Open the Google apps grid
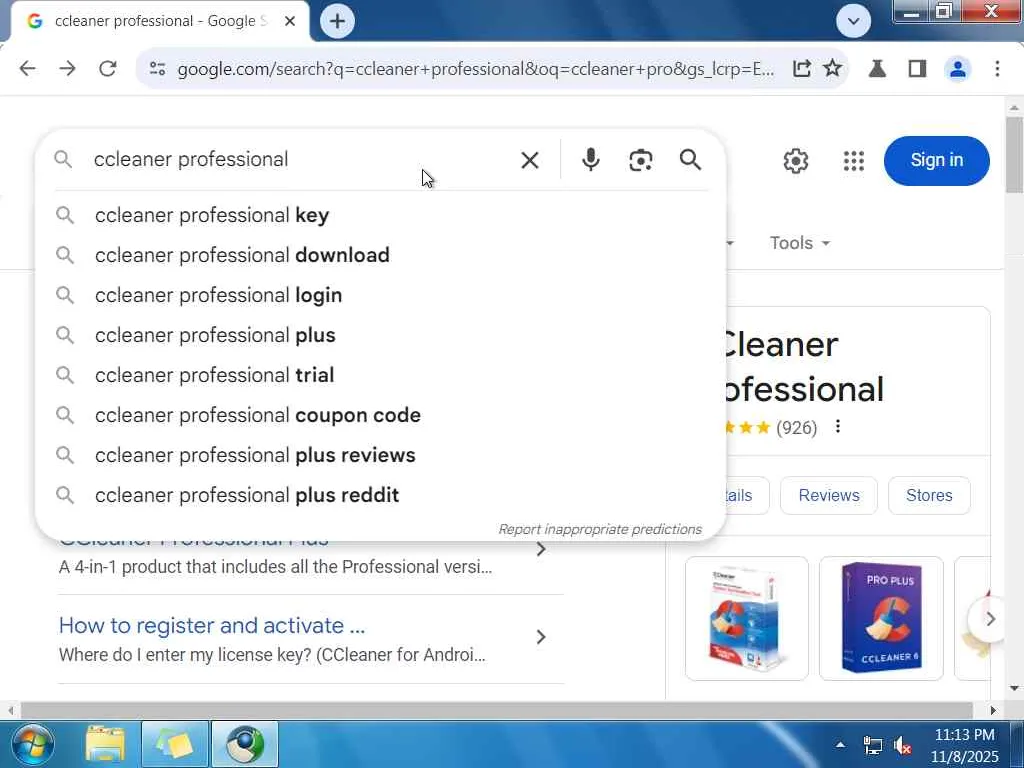This screenshot has height=768, width=1024. pos(853,161)
